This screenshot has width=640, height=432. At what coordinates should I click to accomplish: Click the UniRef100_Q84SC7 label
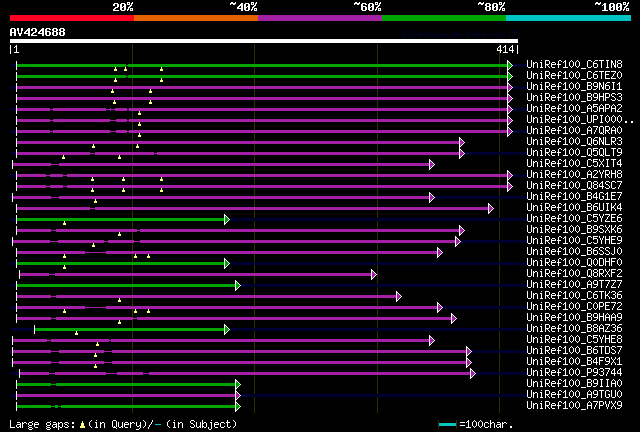tap(574, 186)
